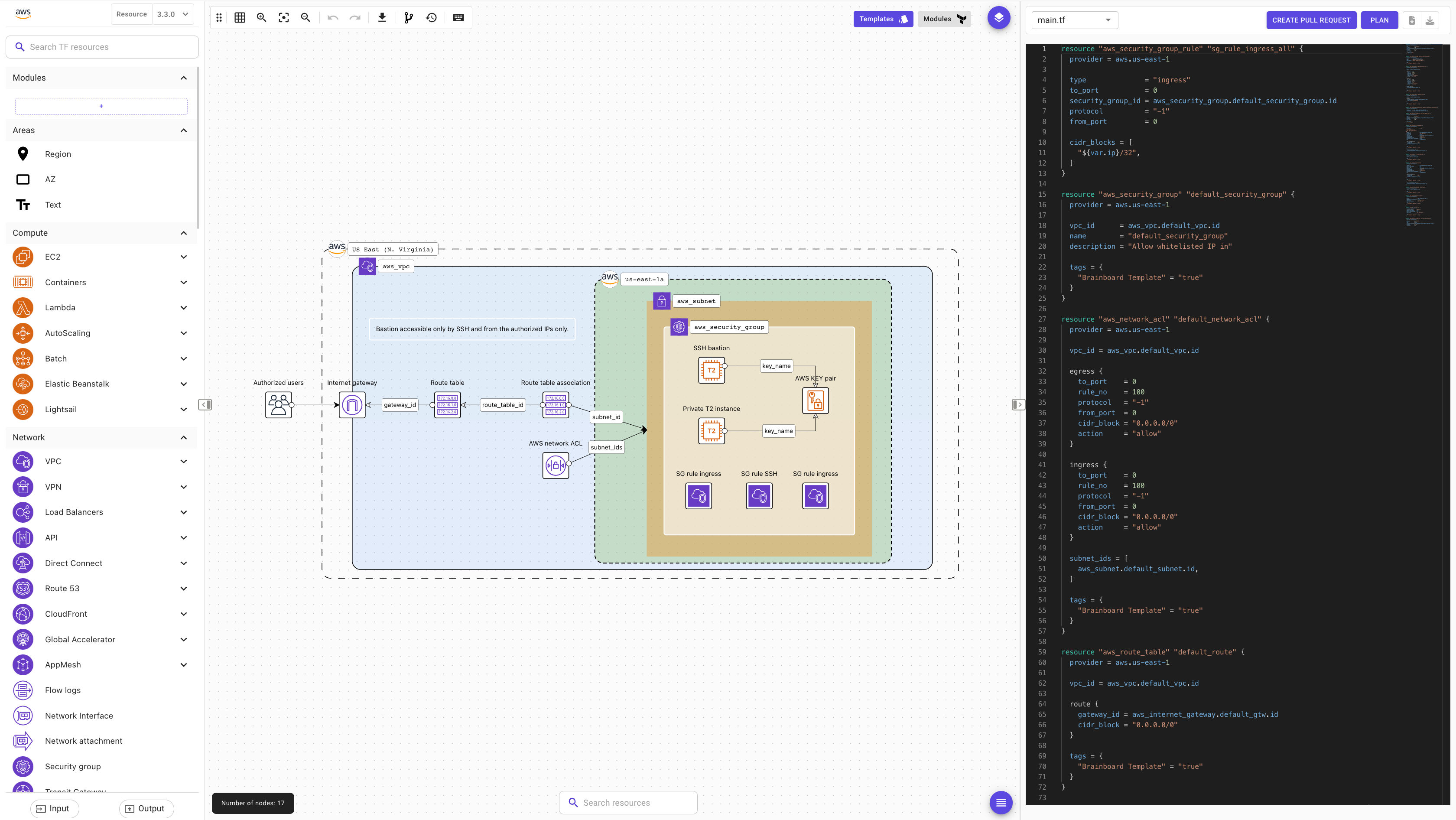This screenshot has width=1456, height=820.
Task: Open the main.tf file dropdown
Action: [1075, 20]
